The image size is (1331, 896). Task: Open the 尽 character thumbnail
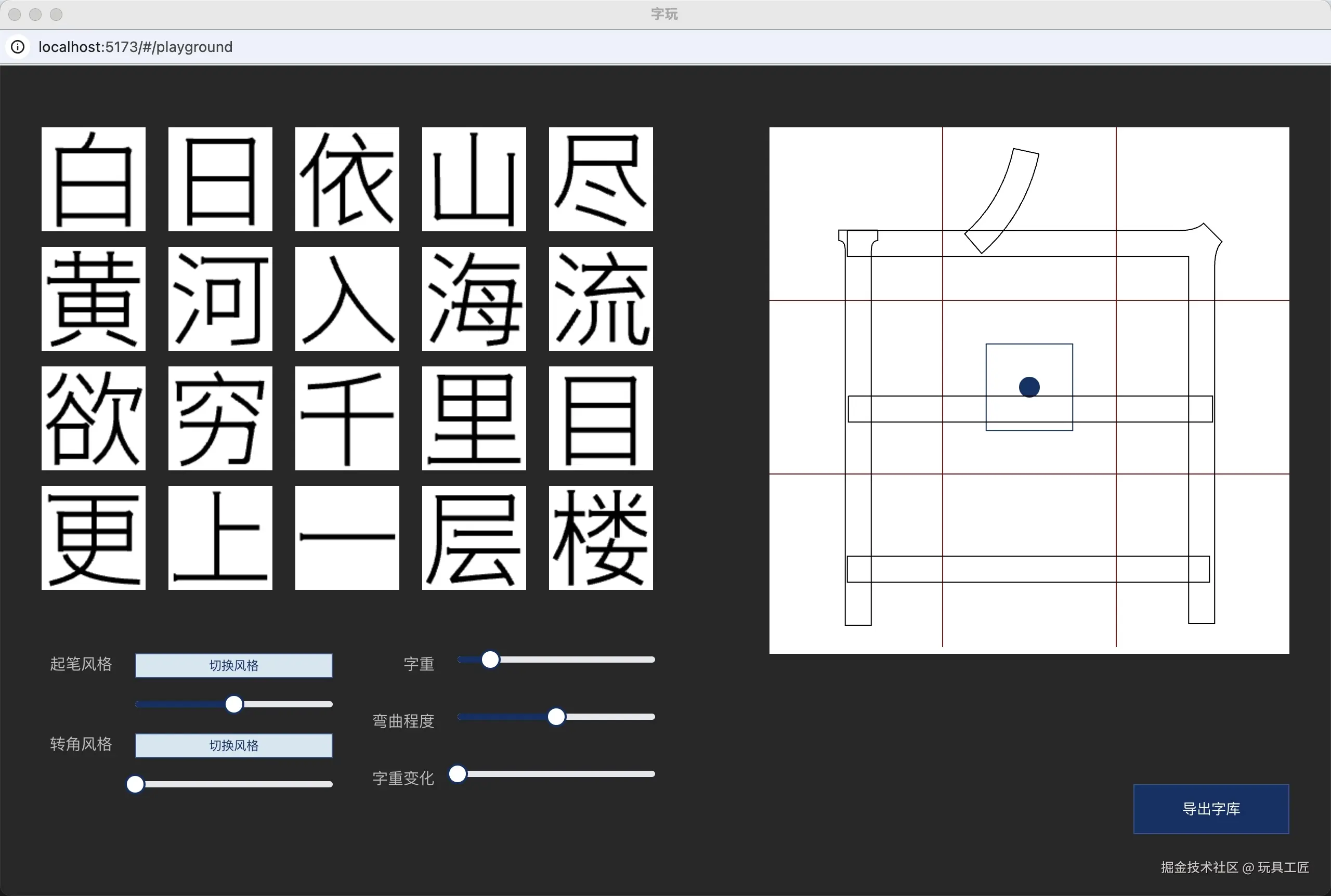pyautogui.click(x=600, y=179)
